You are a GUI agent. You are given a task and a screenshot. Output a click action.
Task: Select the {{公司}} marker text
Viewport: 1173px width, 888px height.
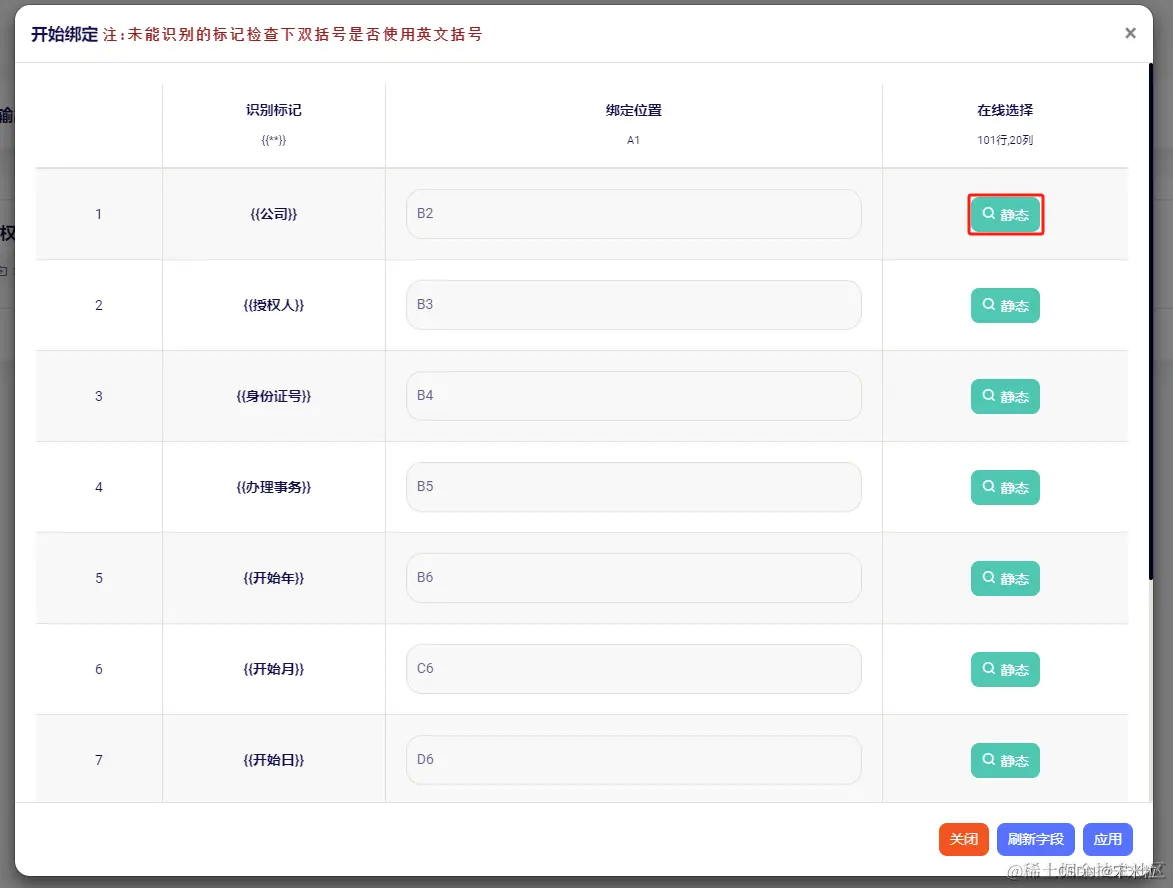[274, 214]
